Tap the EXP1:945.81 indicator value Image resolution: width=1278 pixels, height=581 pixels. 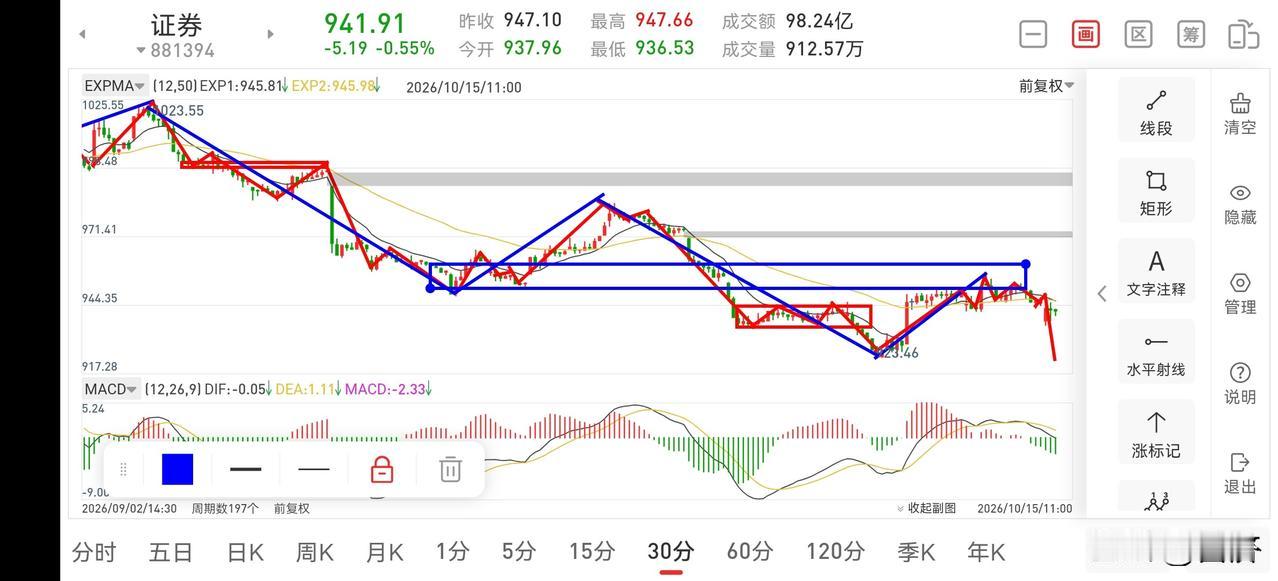tap(242, 86)
